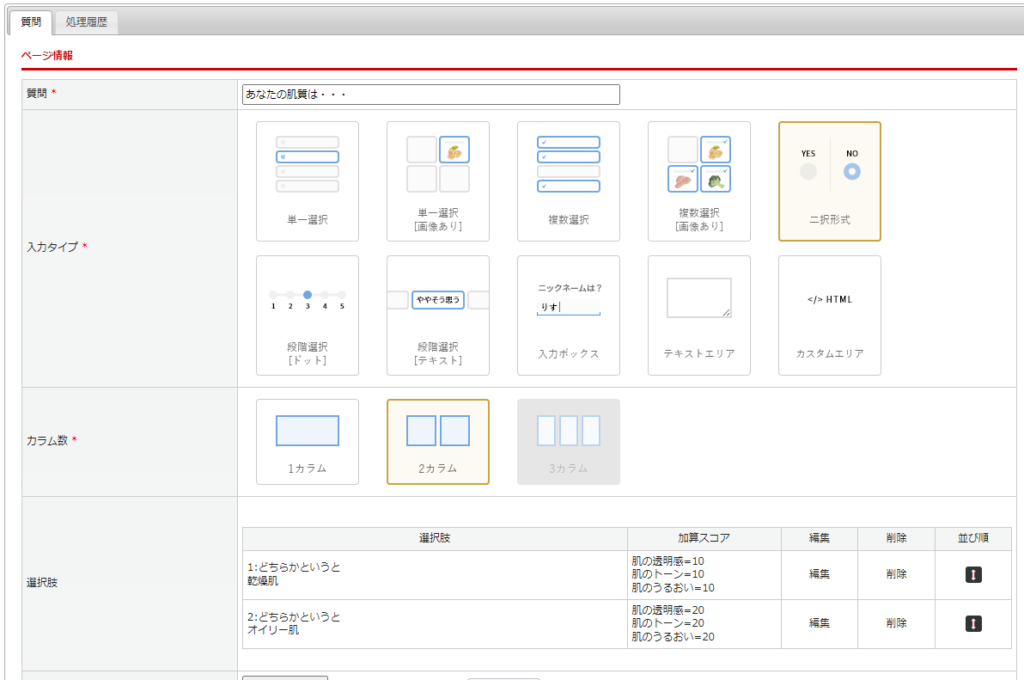The width and height of the screenshot is (1024, 680).
Task: Select the 入力ボックス input type
Action: point(568,315)
